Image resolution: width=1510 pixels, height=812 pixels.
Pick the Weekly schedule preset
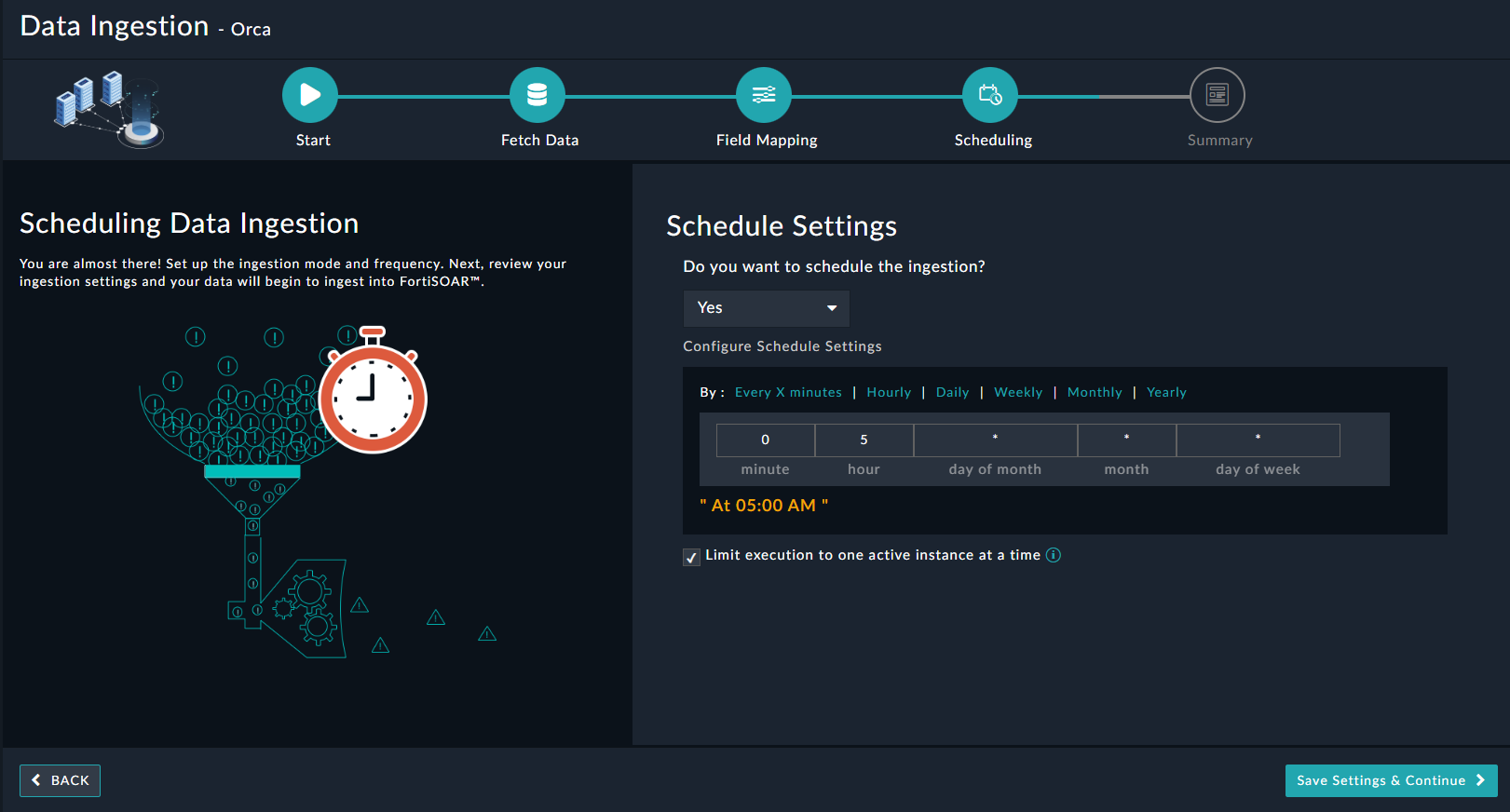coord(1018,392)
